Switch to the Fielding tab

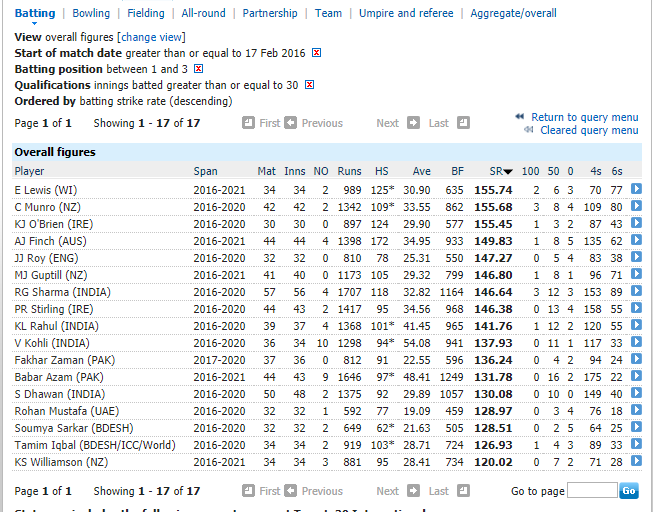coord(146,13)
